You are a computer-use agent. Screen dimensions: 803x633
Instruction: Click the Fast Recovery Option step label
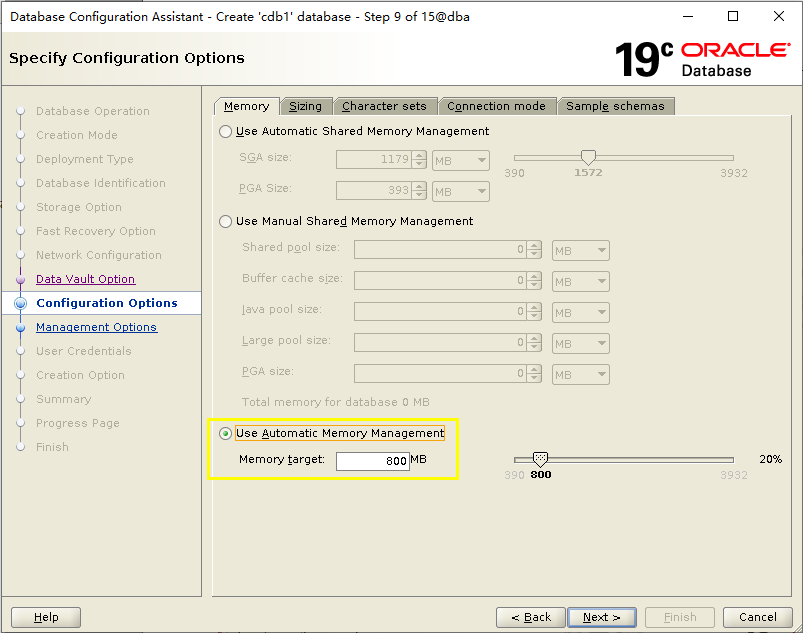point(96,231)
